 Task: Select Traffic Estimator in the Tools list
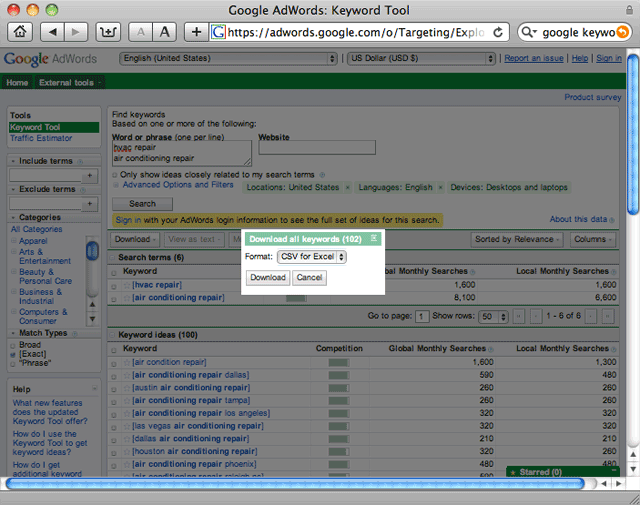pyautogui.click(x=41, y=138)
